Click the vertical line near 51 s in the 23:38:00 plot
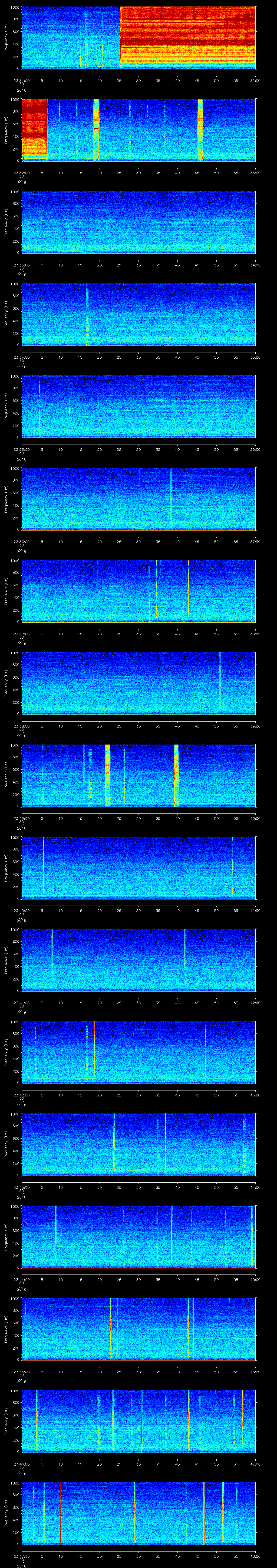 click(x=220, y=680)
